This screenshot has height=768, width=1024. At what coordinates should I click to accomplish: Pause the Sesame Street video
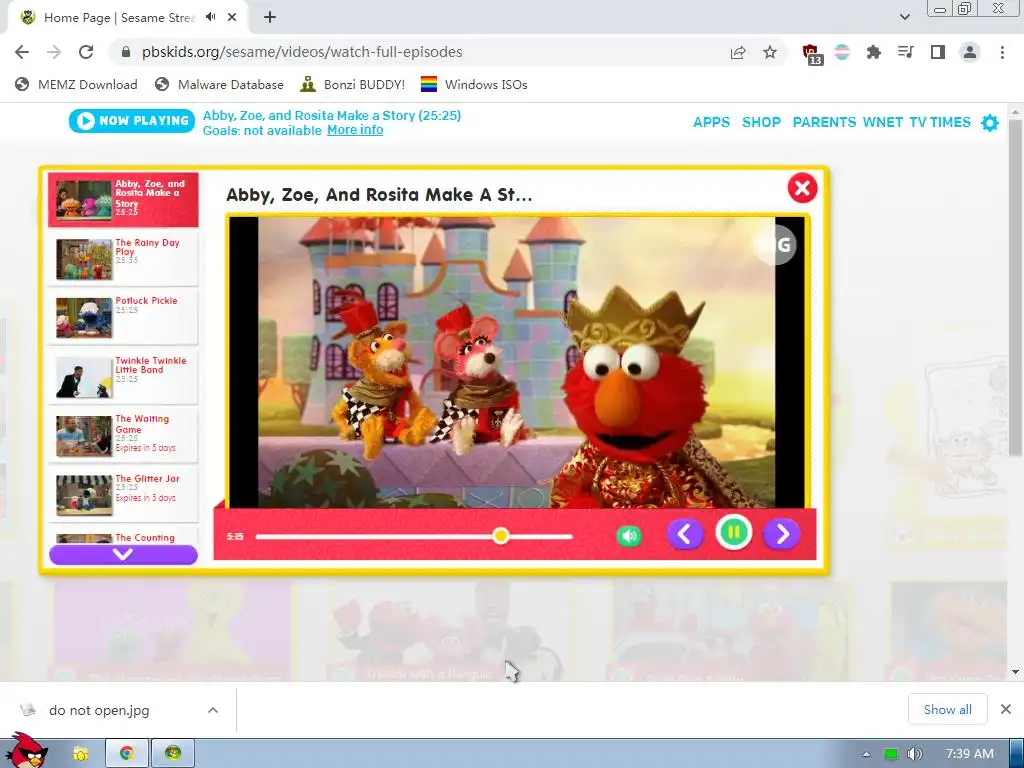click(x=733, y=533)
